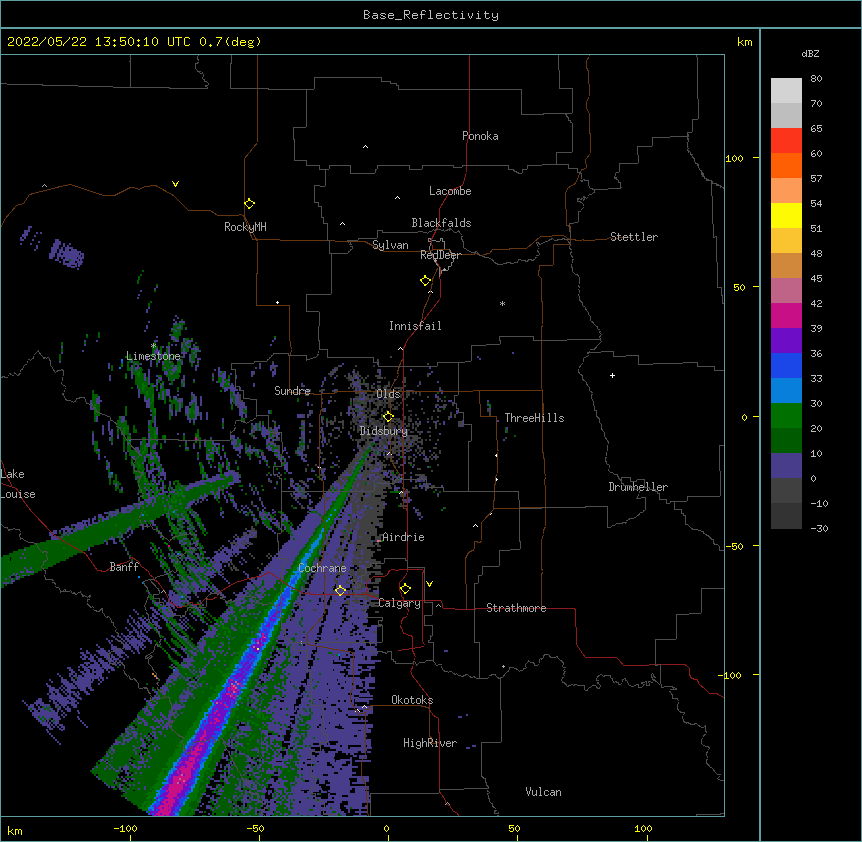Click the Blackfalds label
Image resolution: width=862 pixels, height=842 pixels.
(x=441, y=223)
